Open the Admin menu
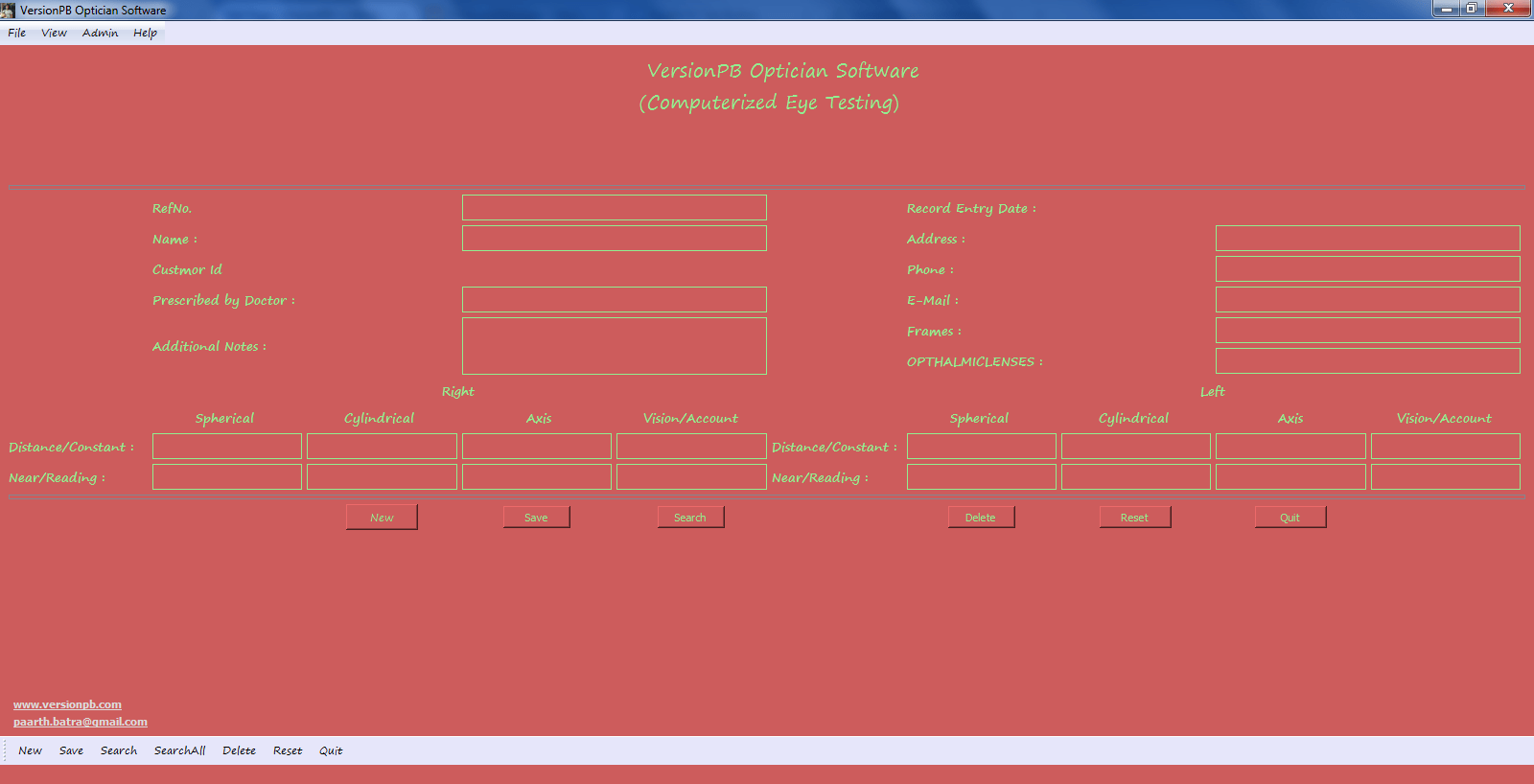Image resolution: width=1534 pixels, height=784 pixels. [x=100, y=33]
